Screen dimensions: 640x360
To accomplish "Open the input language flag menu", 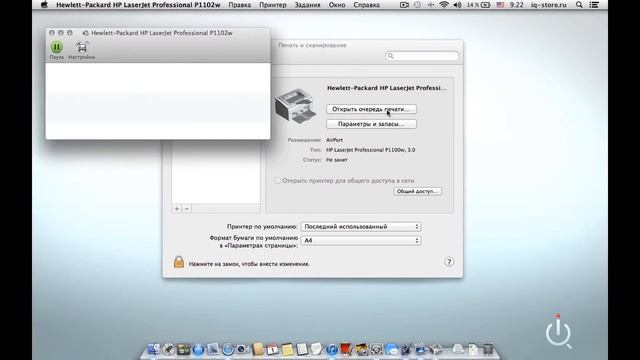I will click(500, 5).
